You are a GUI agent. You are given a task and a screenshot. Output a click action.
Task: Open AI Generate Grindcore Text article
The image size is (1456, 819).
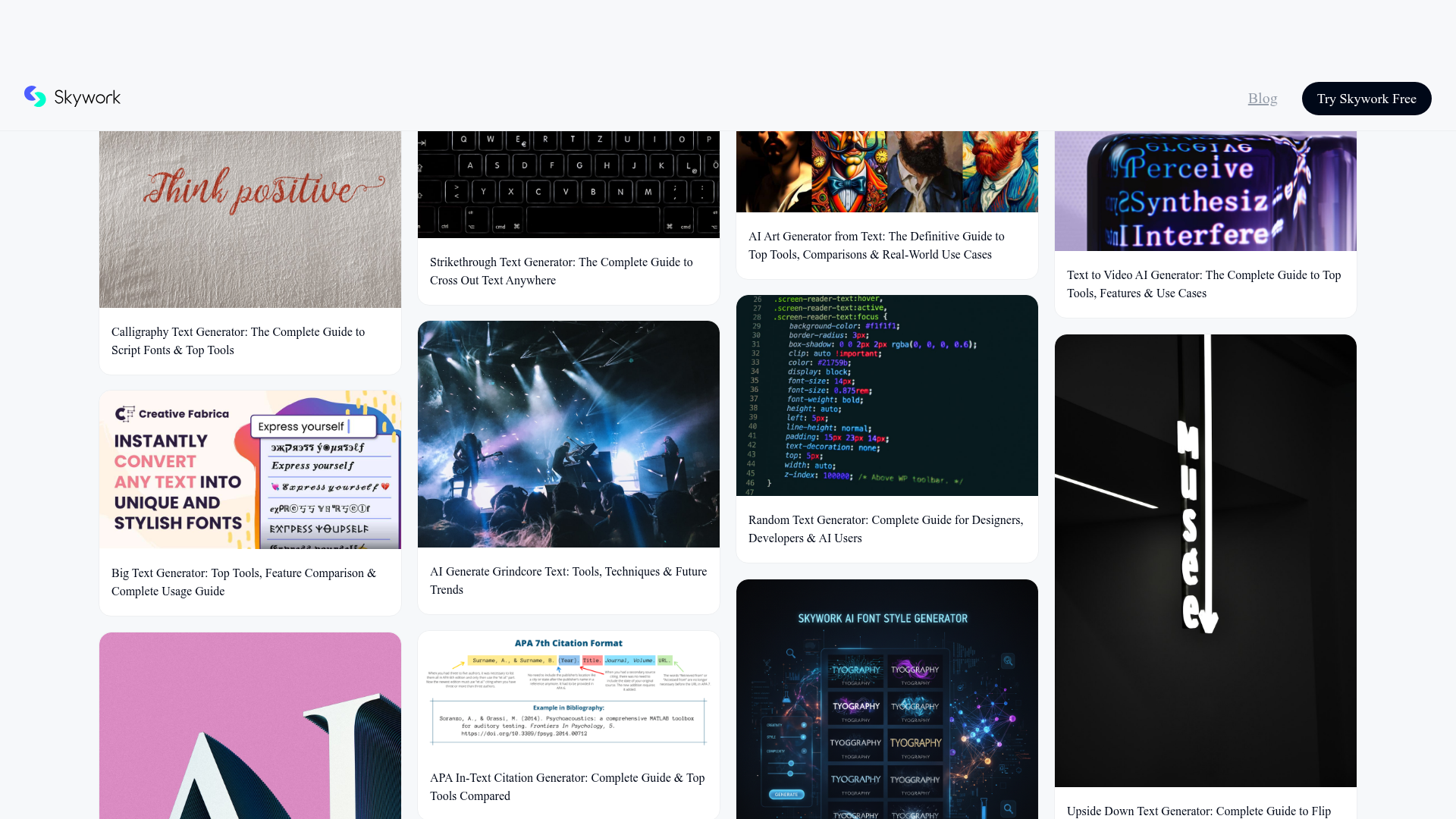(x=569, y=581)
